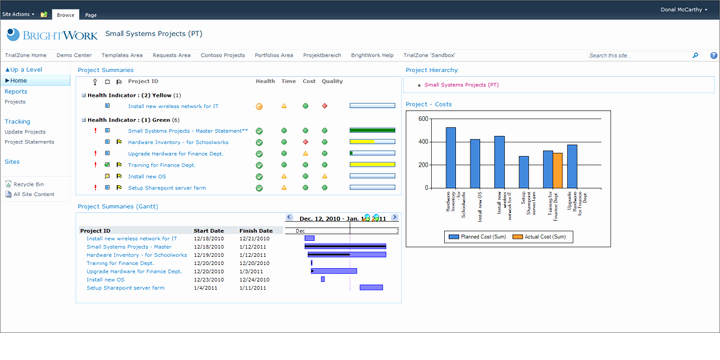Open Templates Area in top navigation
The height and width of the screenshot is (360, 720).
pyautogui.click(x=122, y=55)
